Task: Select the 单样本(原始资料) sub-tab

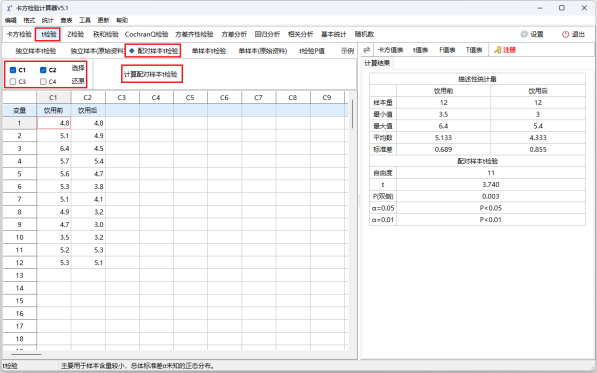Action: pos(263,51)
